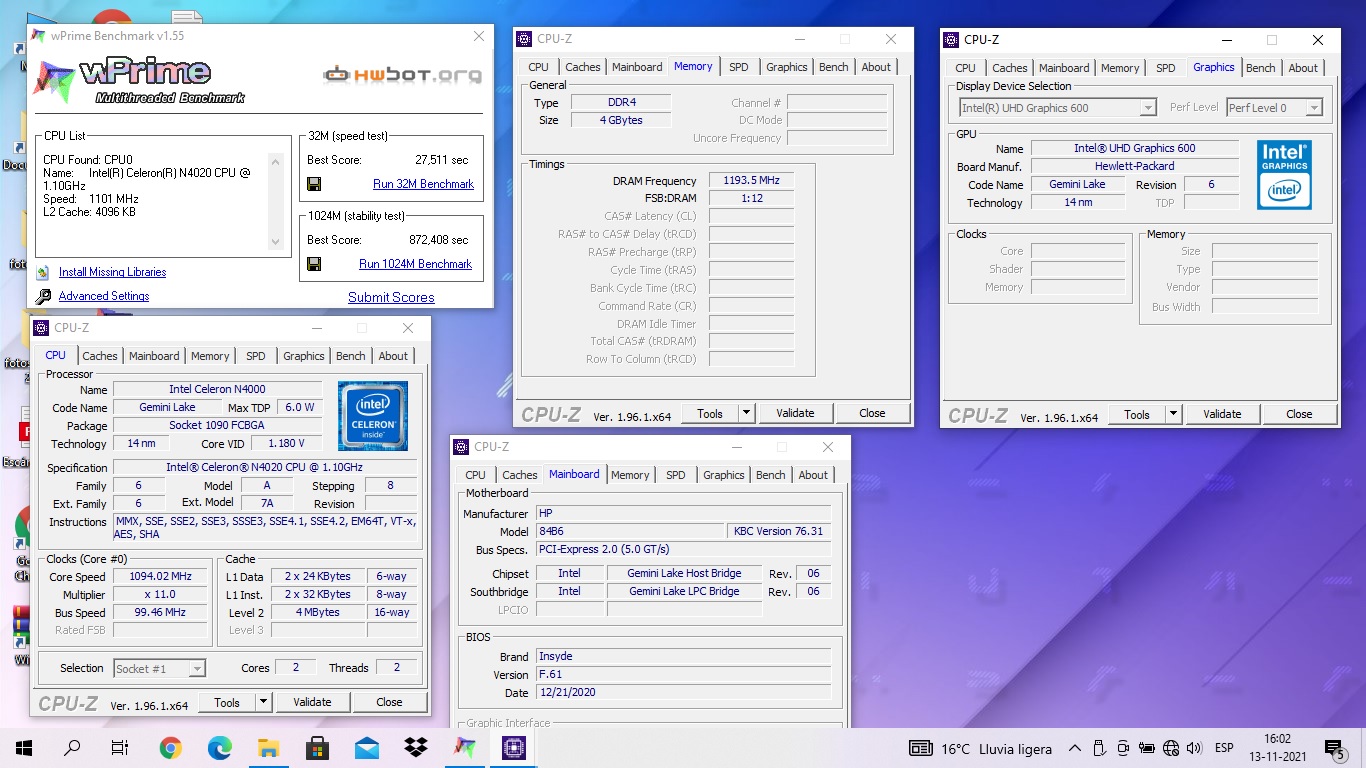This screenshot has width=1366, height=768.
Task: Open the Bench tab in the Graphics window
Action: pos(1261,68)
